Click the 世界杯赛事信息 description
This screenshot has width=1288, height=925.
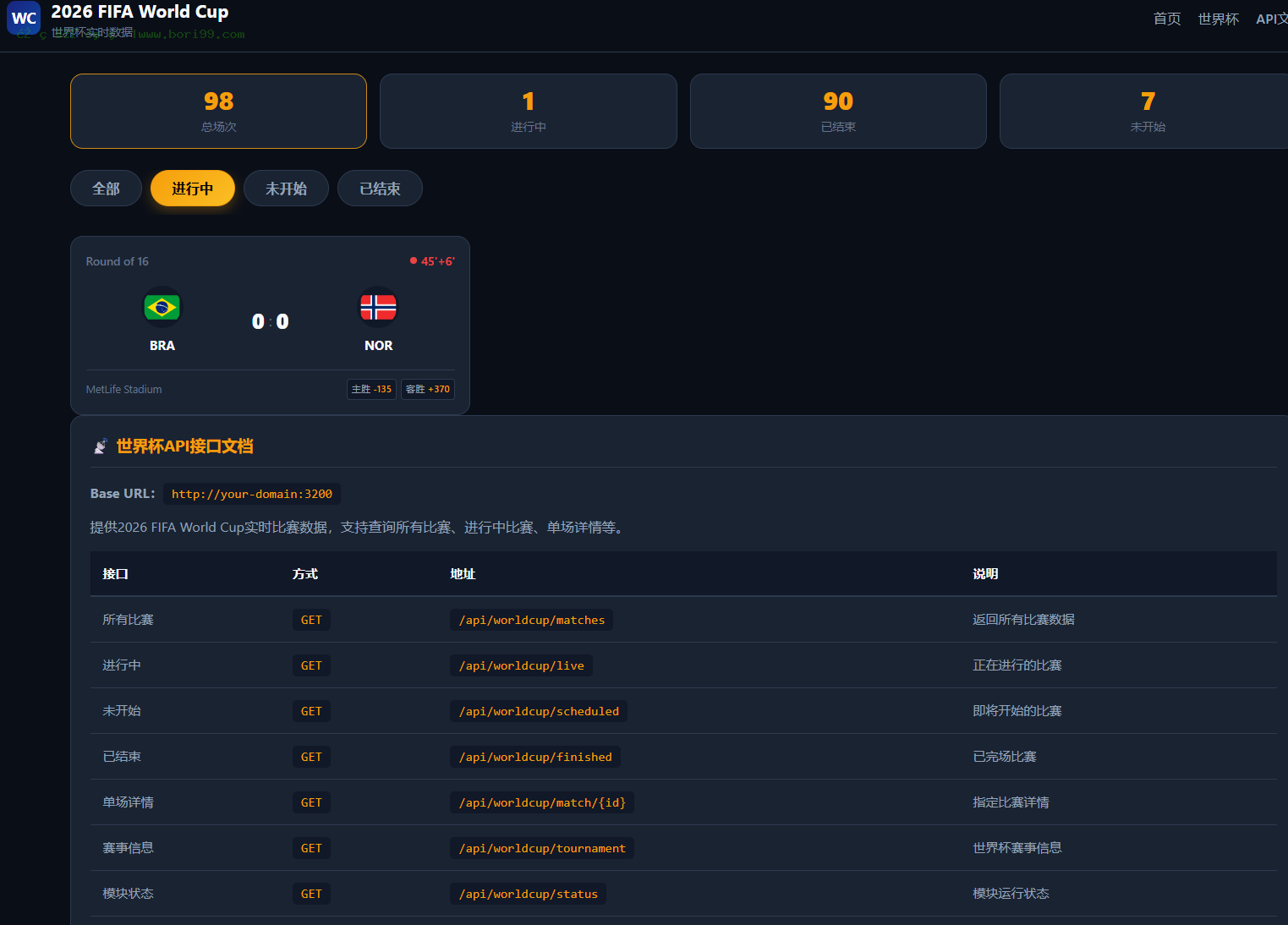1017,848
